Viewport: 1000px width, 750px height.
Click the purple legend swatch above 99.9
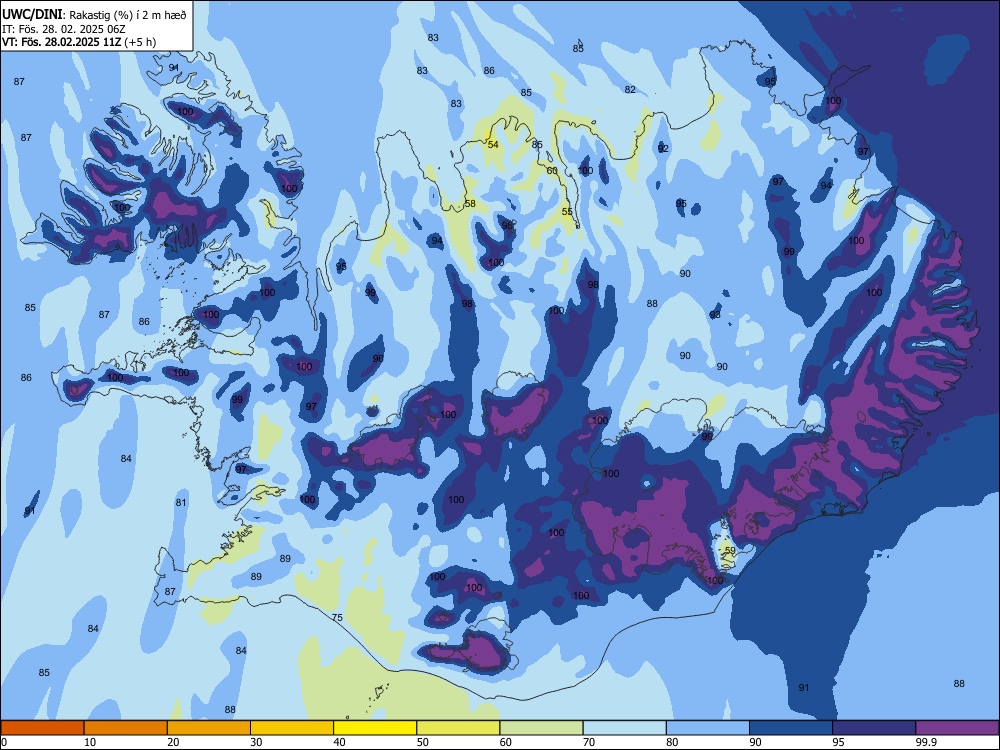[x=957, y=728]
